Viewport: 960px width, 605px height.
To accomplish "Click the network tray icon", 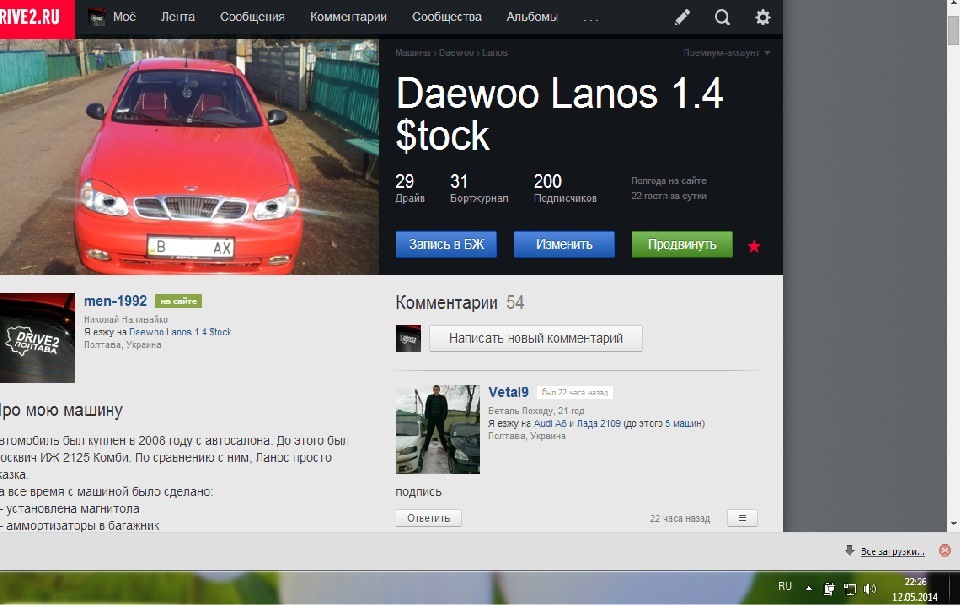I will pyautogui.click(x=850, y=589).
